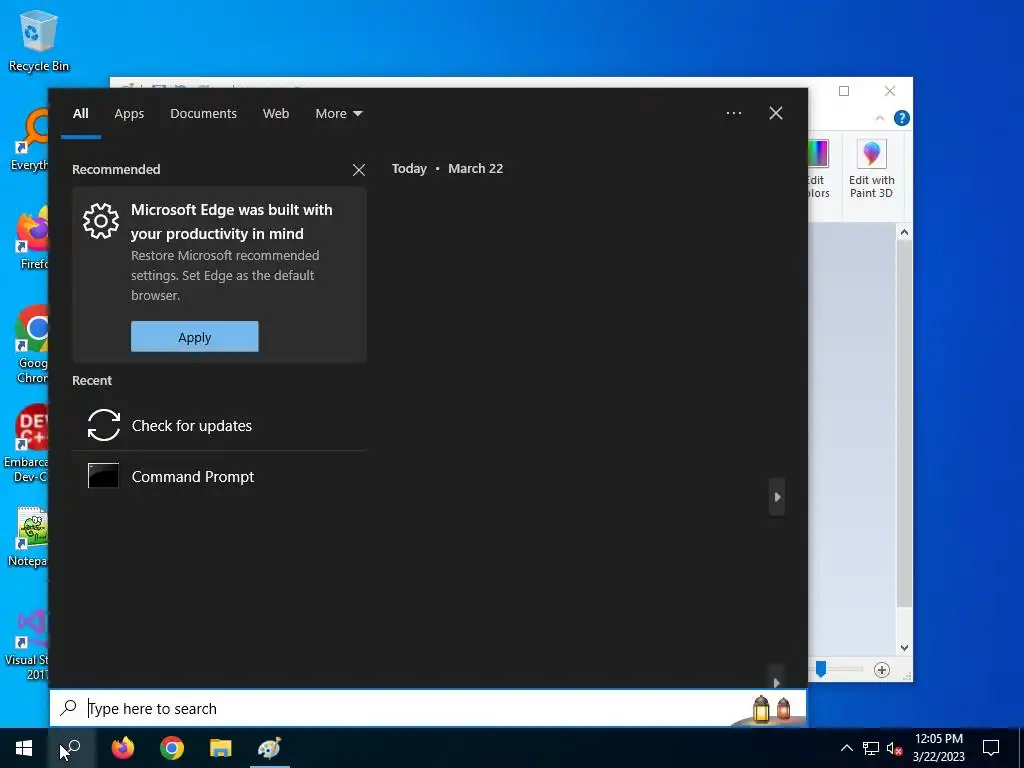Click the muted volume tray icon
Screen dimensions: 1024x768
pos(894,748)
